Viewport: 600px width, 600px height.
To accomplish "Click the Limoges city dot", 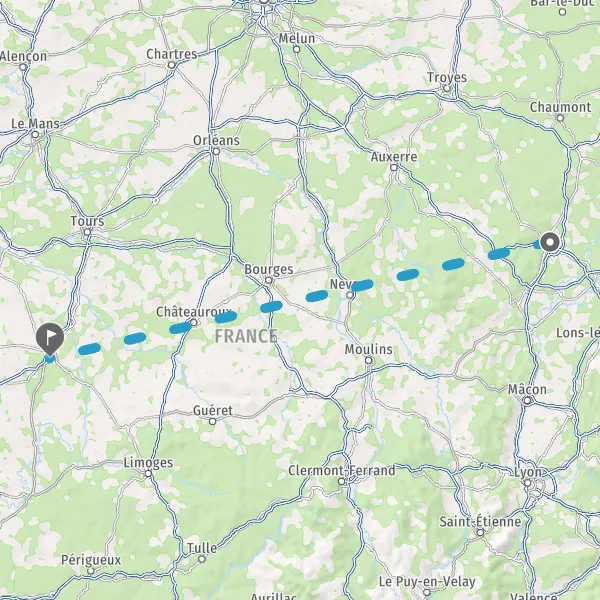I will pyautogui.click(x=148, y=474).
